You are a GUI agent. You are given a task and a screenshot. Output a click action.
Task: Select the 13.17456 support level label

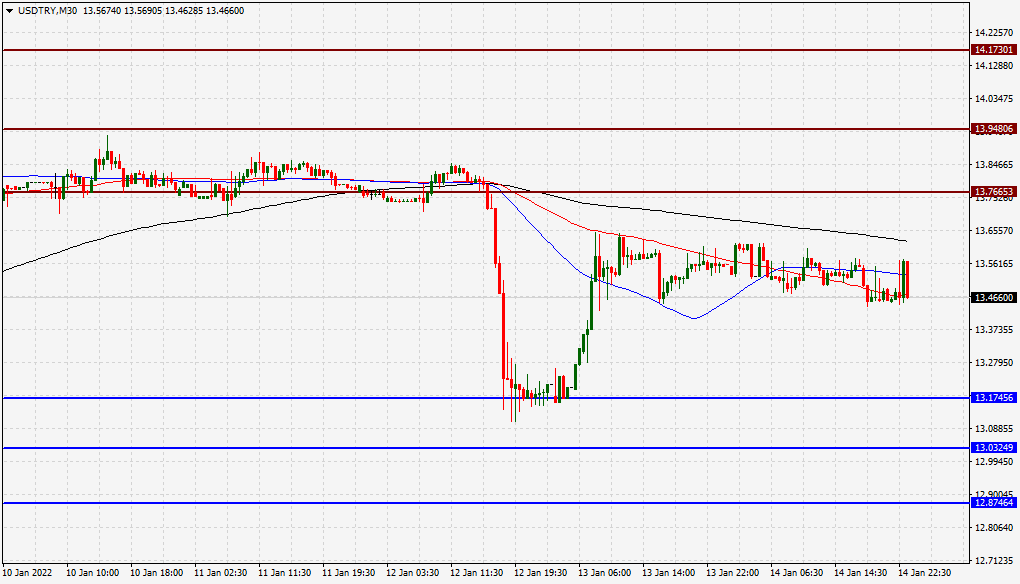coord(993,398)
